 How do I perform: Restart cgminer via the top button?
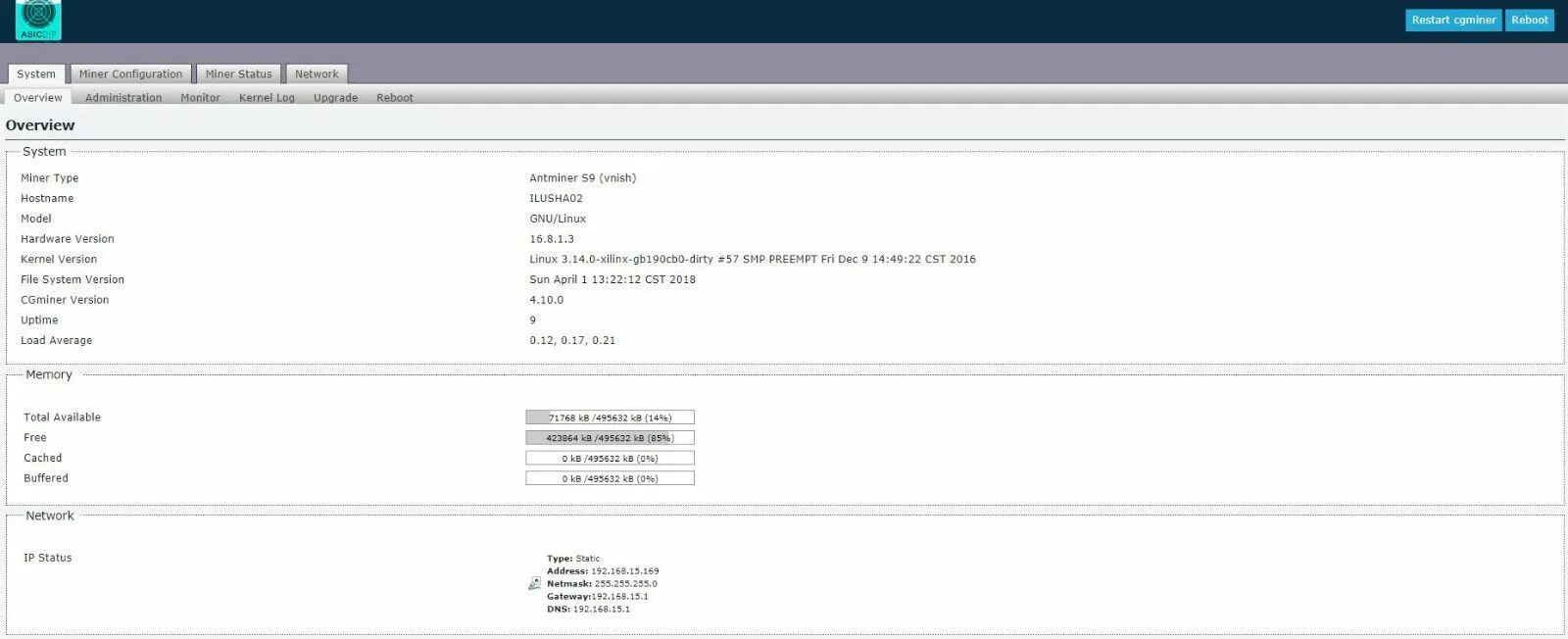click(1453, 20)
